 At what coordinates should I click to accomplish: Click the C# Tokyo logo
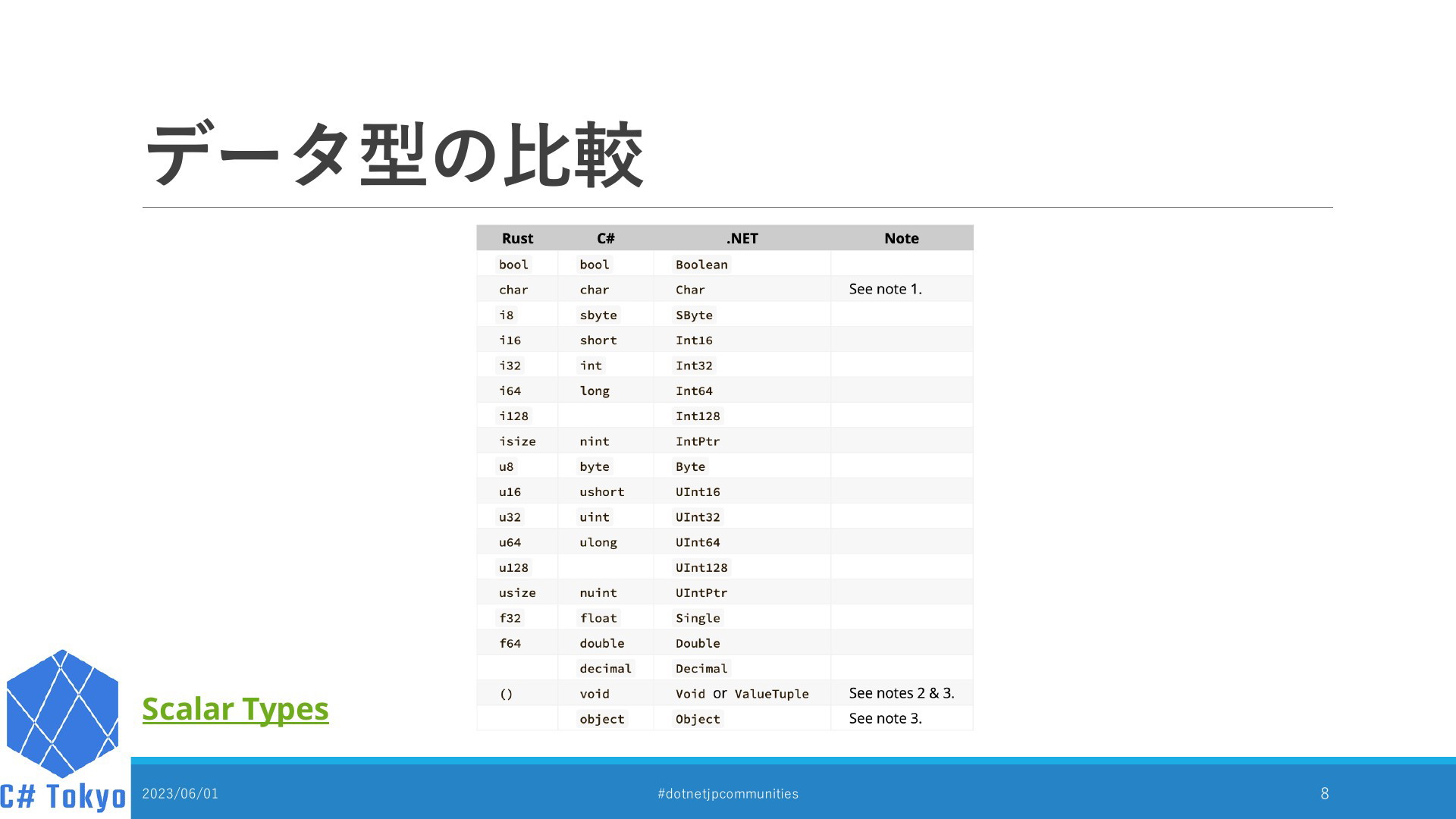63,731
